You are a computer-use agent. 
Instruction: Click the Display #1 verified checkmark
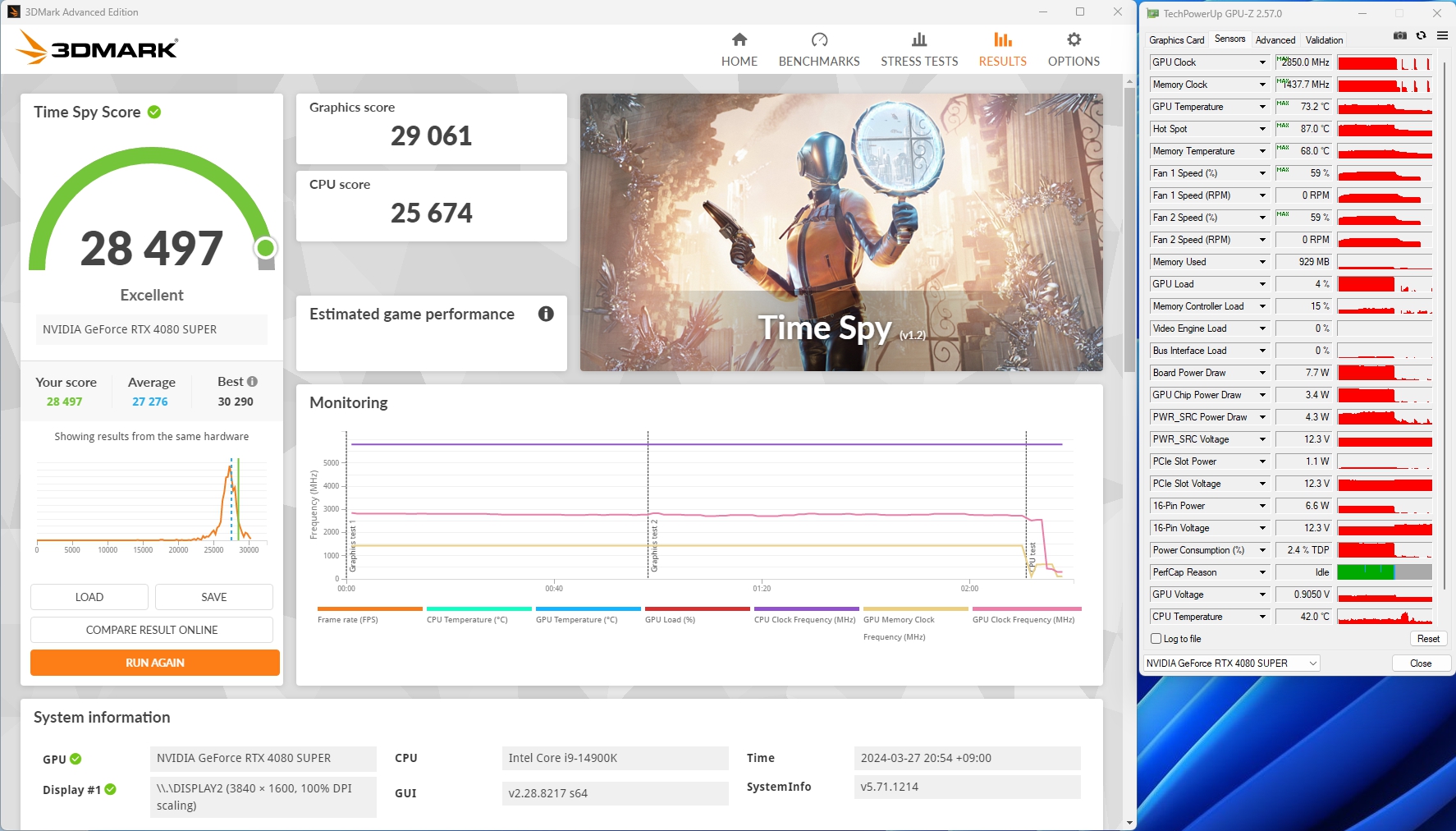pyautogui.click(x=110, y=789)
